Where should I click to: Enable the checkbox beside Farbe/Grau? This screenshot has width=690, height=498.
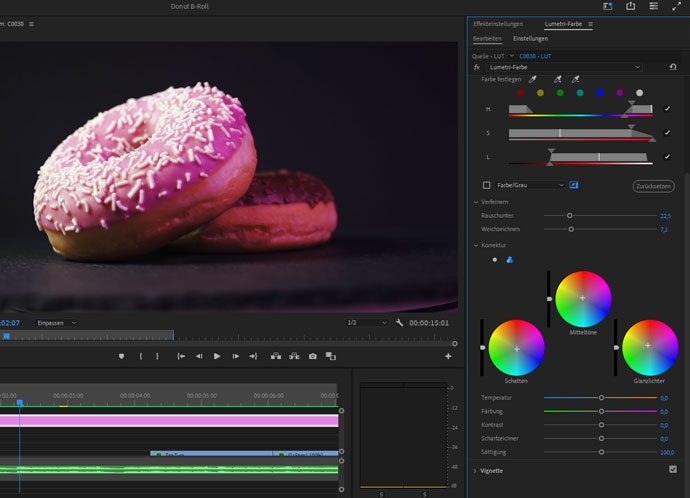[487, 185]
